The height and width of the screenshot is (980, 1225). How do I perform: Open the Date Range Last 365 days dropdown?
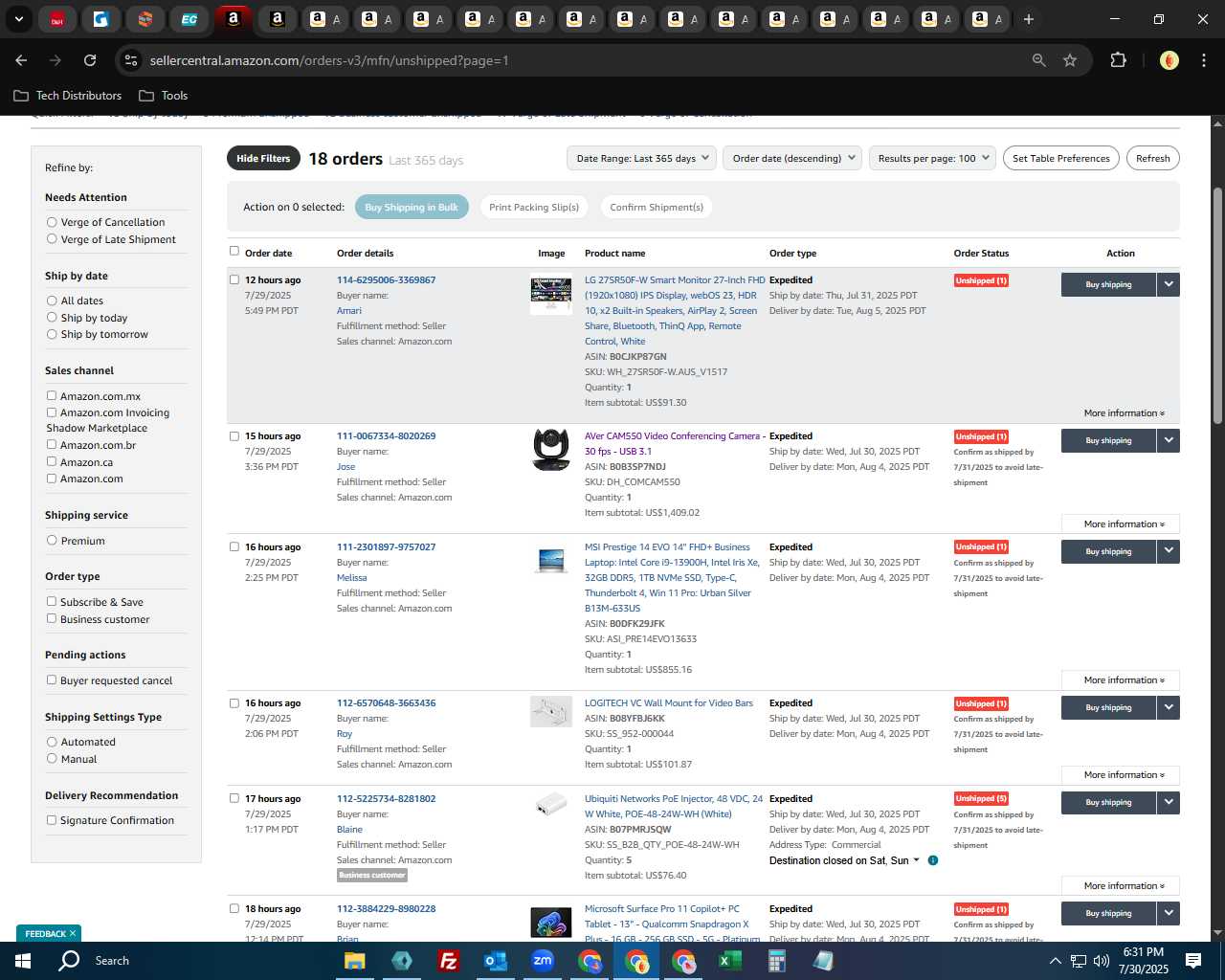641,158
